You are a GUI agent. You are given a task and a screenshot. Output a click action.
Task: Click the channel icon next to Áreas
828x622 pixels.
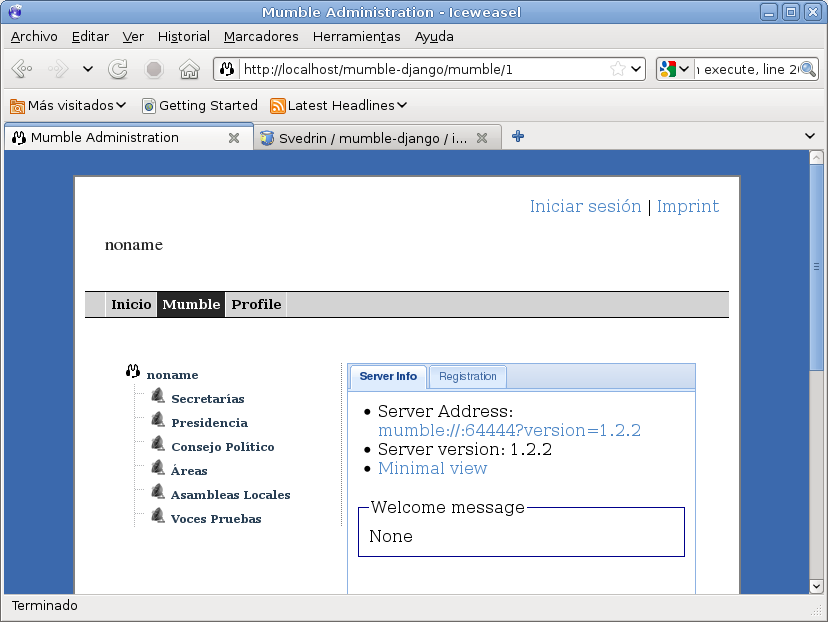tap(157, 467)
